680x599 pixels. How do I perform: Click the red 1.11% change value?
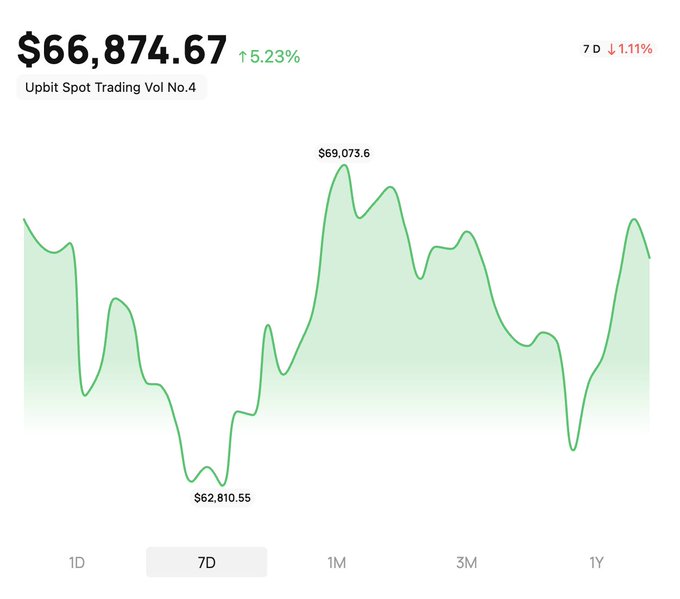(x=635, y=49)
